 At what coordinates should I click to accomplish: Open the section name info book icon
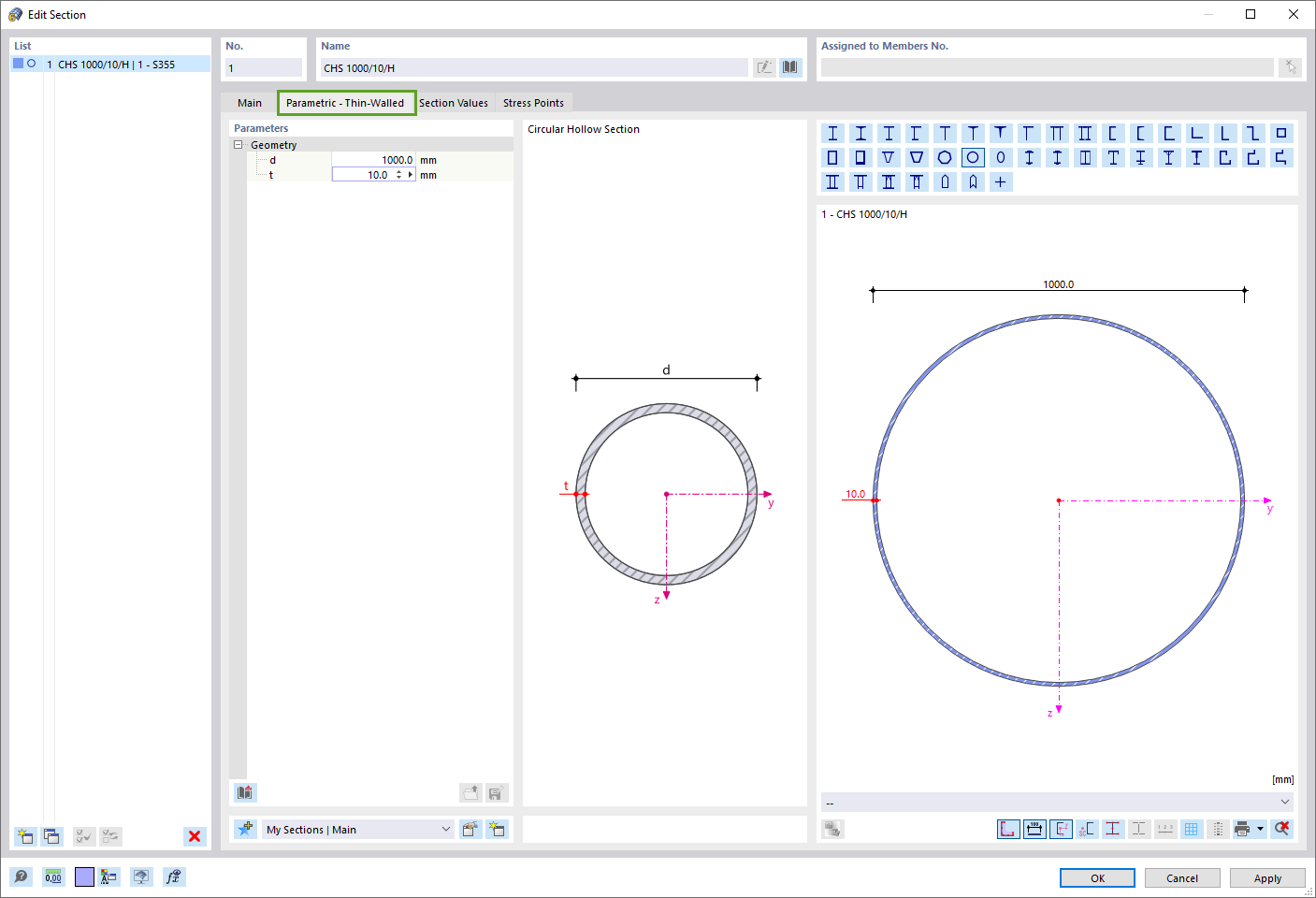point(790,66)
